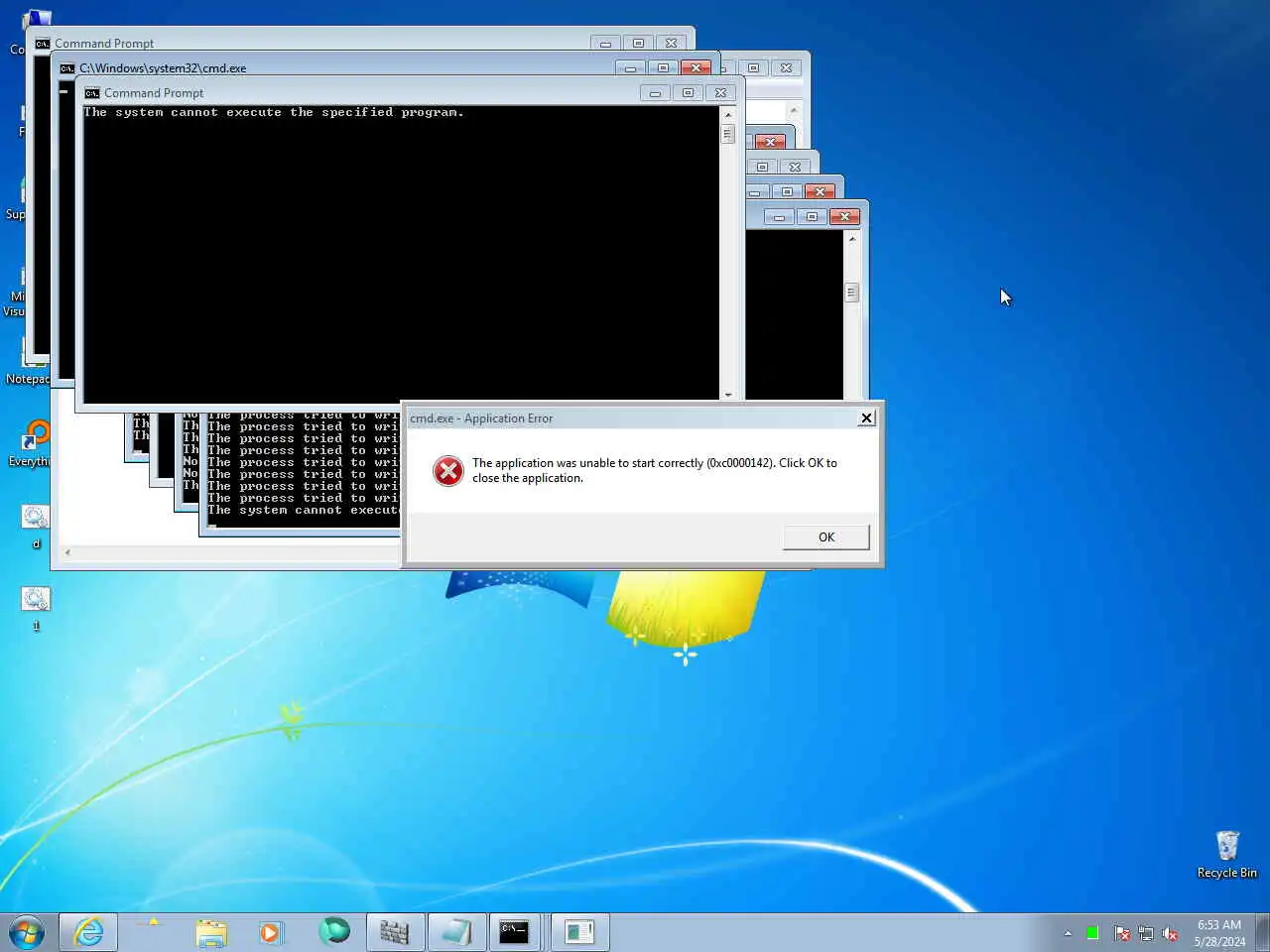Image resolution: width=1270 pixels, height=952 pixels.
Task: Click the red error icon in the dialog
Action: tap(448, 471)
